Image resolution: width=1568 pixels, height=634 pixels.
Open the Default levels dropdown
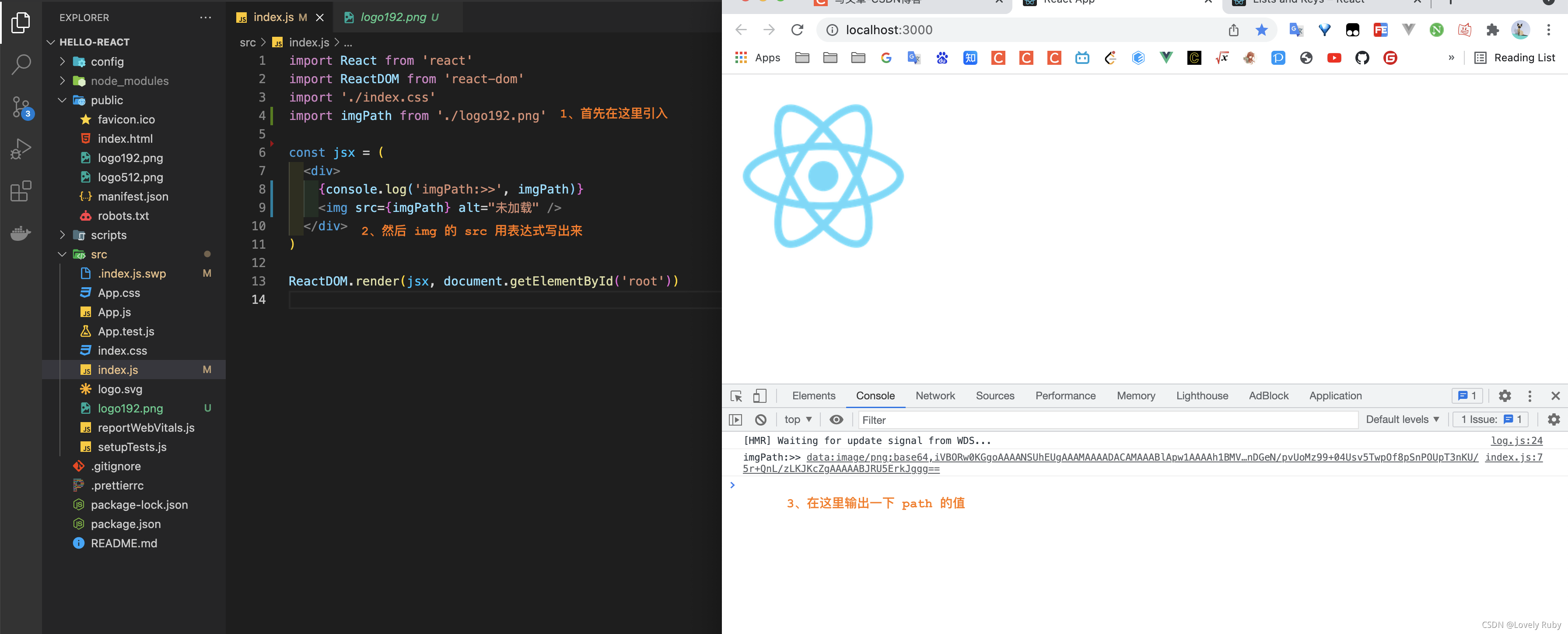click(x=1403, y=419)
